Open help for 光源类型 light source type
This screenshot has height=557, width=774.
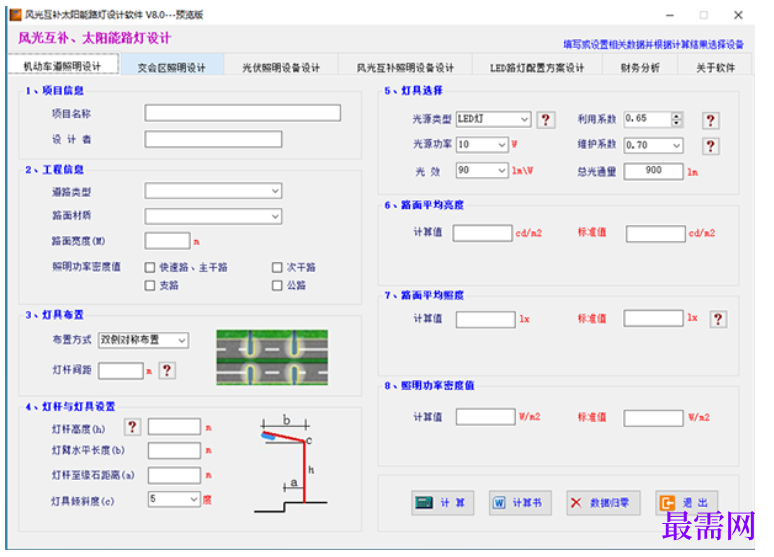coord(545,119)
